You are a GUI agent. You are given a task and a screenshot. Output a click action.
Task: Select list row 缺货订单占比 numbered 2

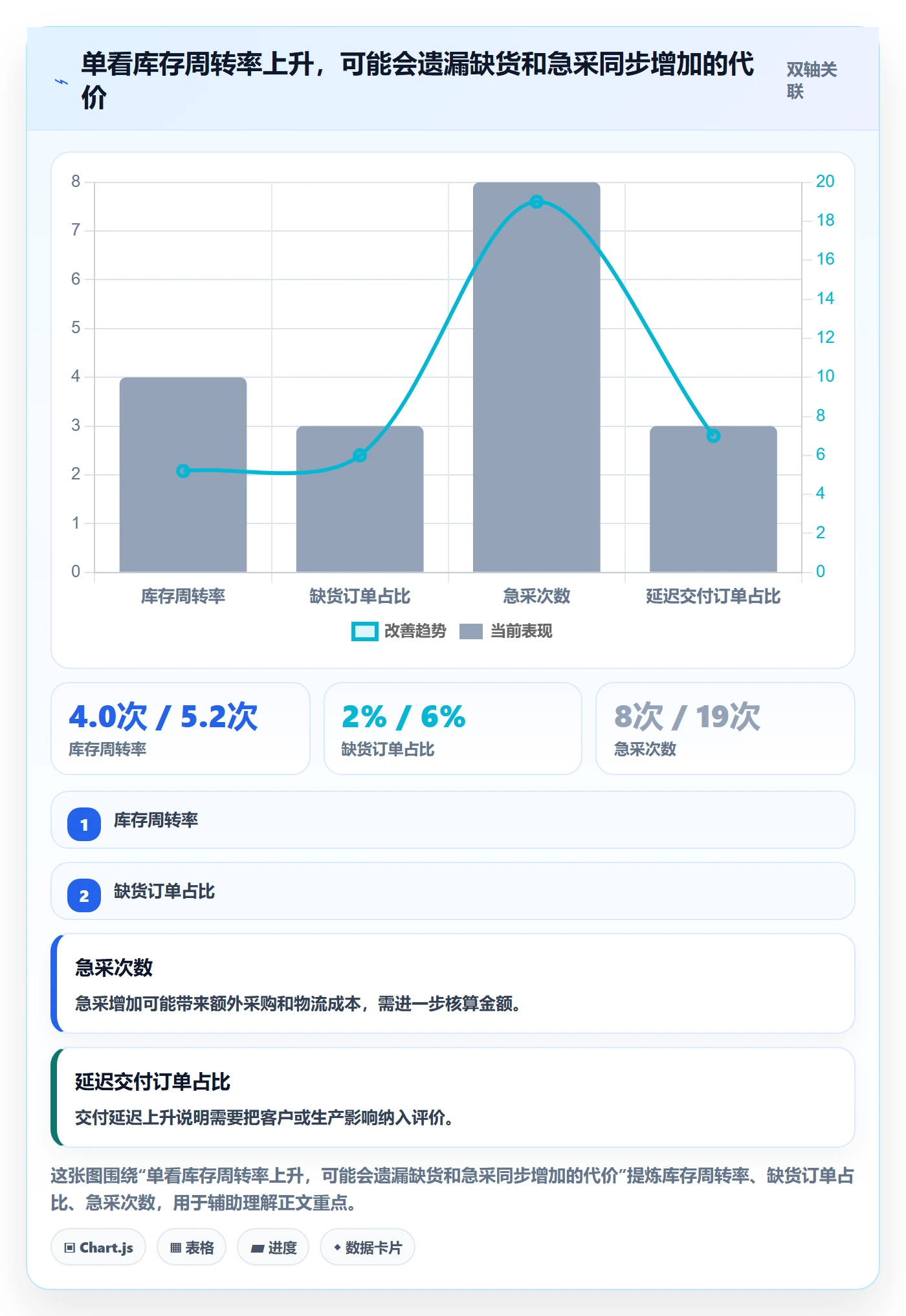[x=453, y=891]
